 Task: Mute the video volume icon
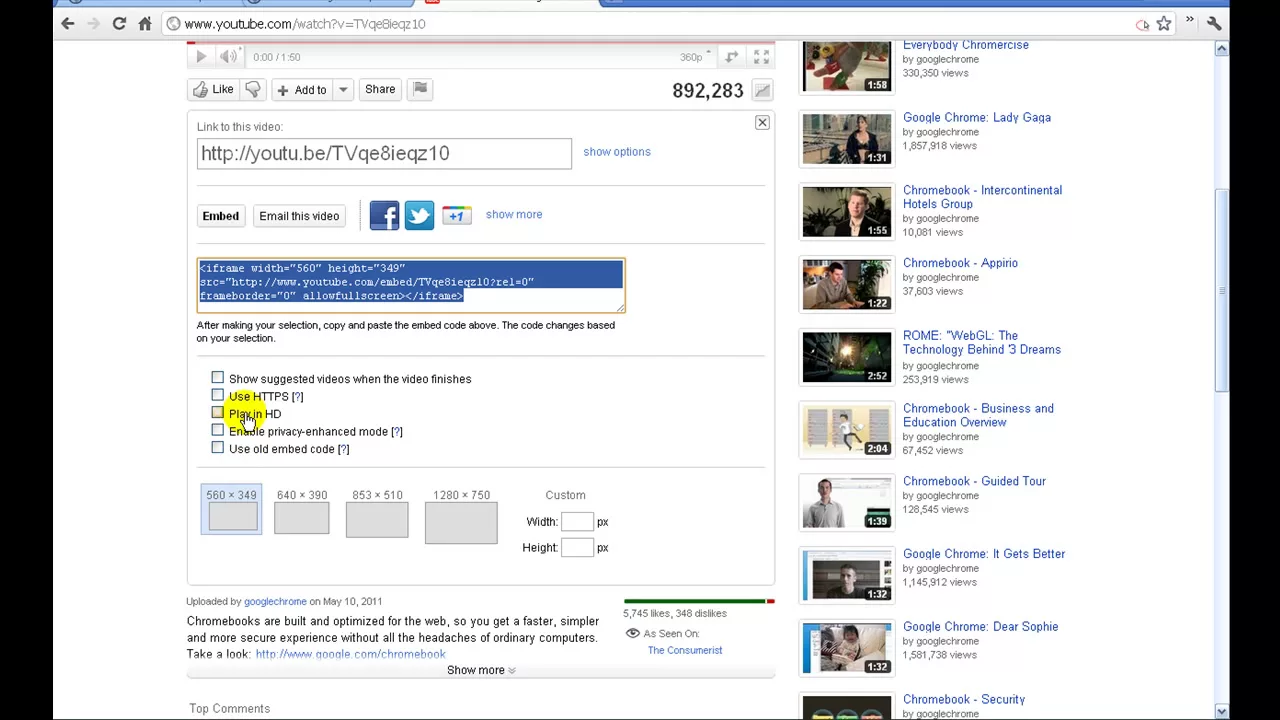tap(228, 57)
